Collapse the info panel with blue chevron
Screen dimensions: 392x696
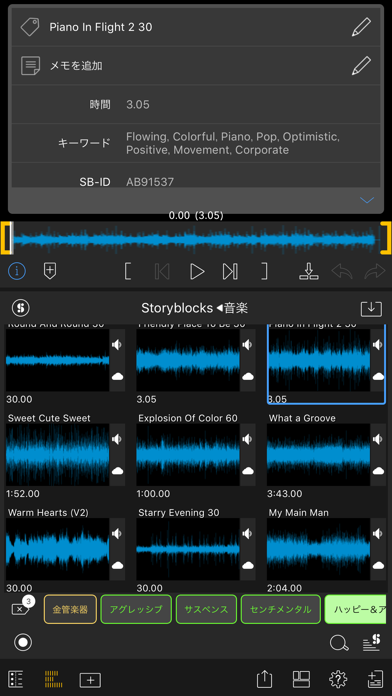pyautogui.click(x=367, y=200)
